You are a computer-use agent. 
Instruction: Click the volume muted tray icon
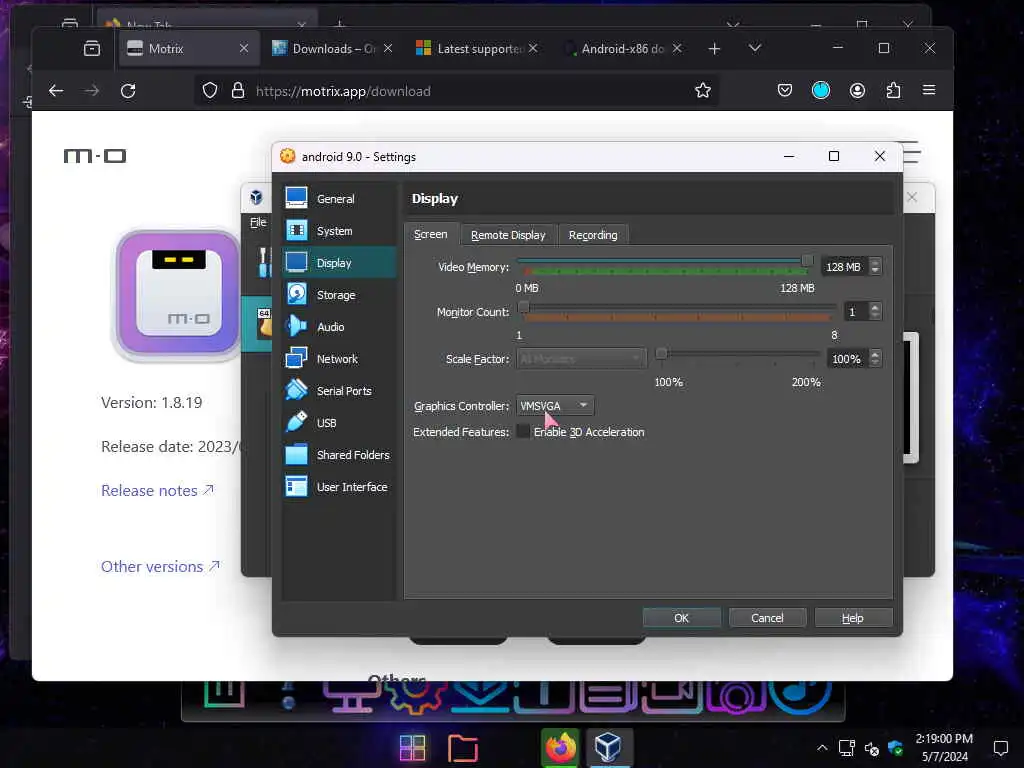coord(872,748)
